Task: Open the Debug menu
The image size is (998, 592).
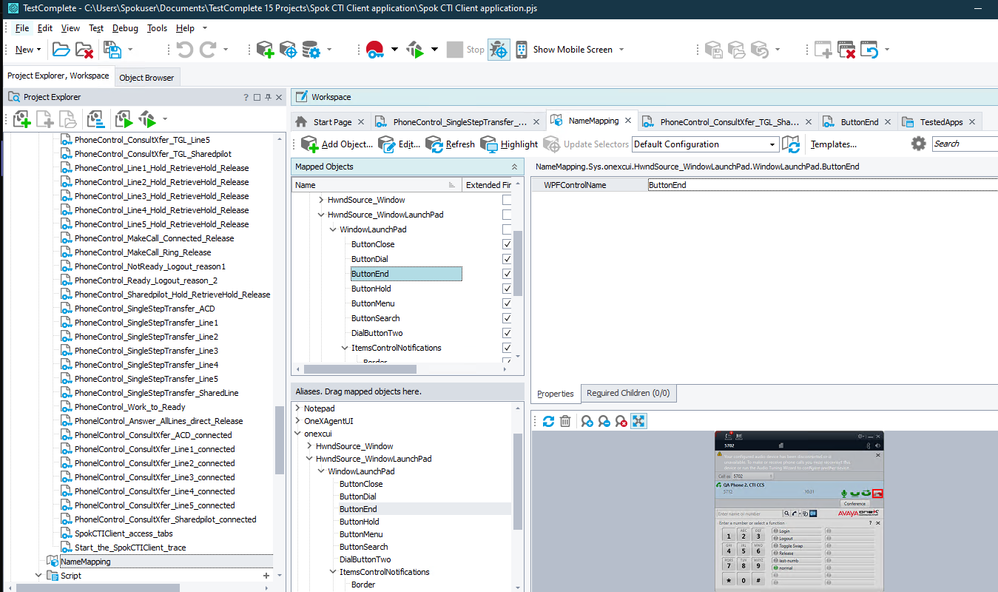Action: (x=125, y=28)
